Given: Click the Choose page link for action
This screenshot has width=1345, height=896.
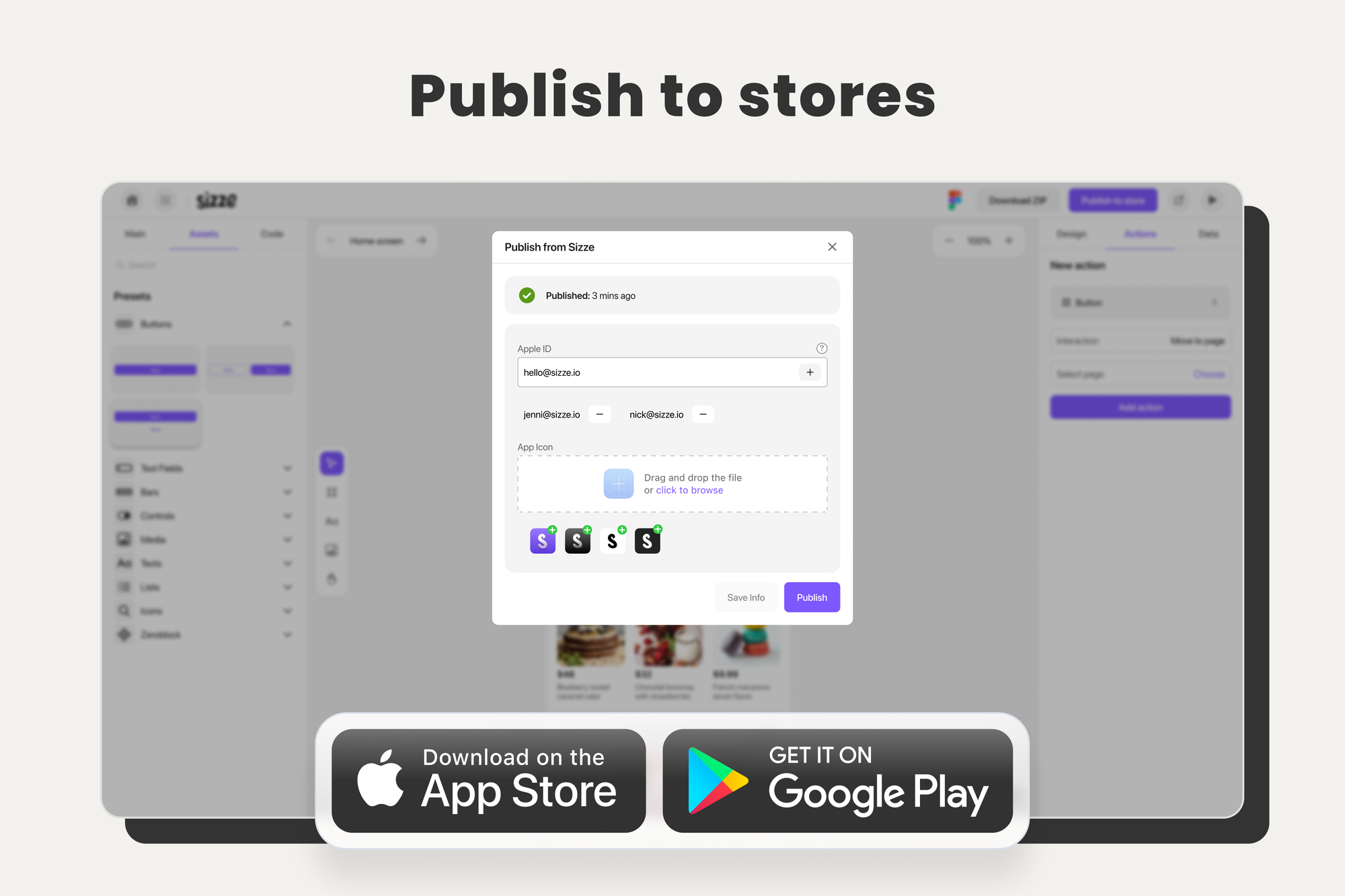Looking at the screenshot, I should click(x=1209, y=374).
